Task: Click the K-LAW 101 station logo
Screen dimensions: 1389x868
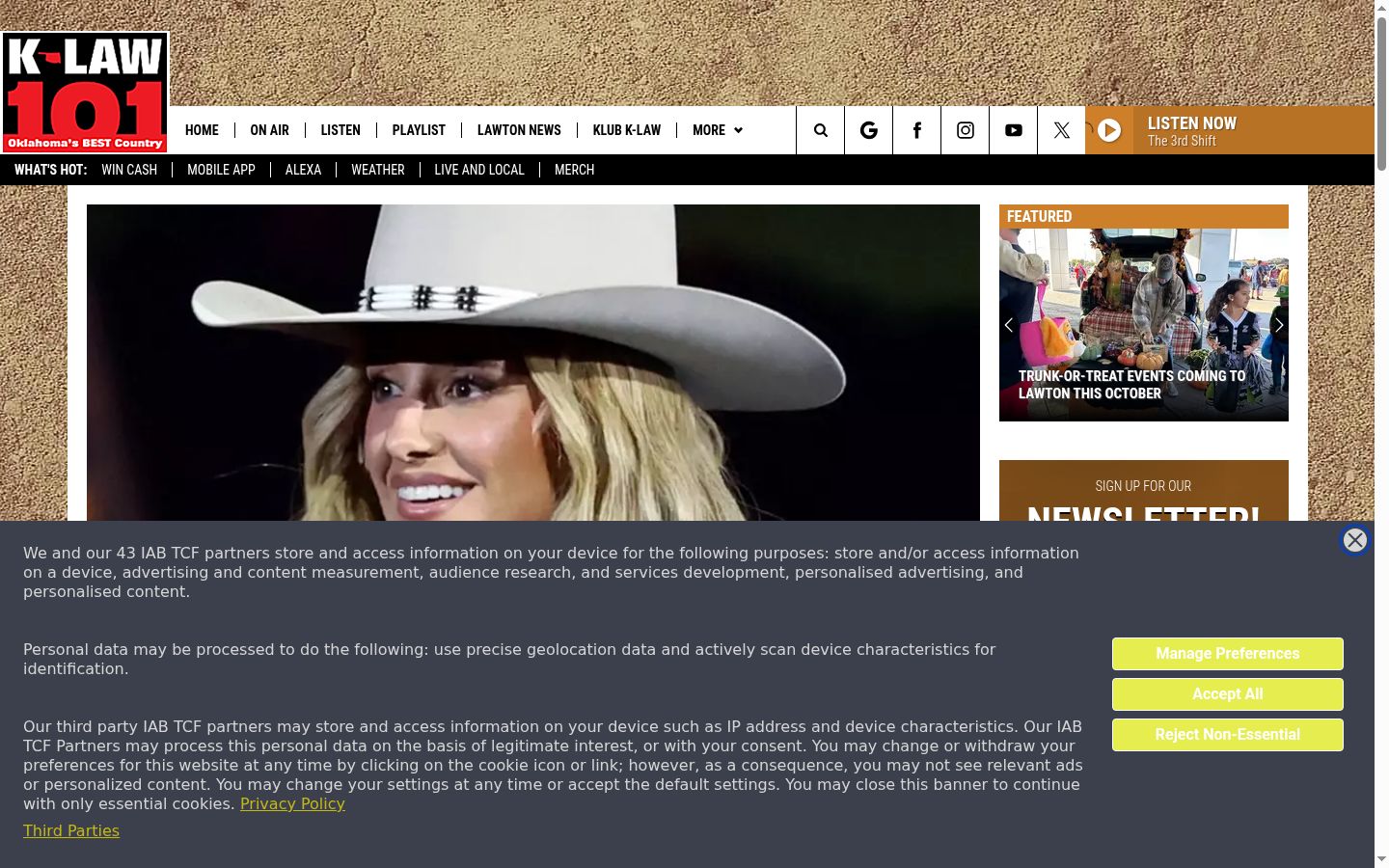Action: coord(85,93)
